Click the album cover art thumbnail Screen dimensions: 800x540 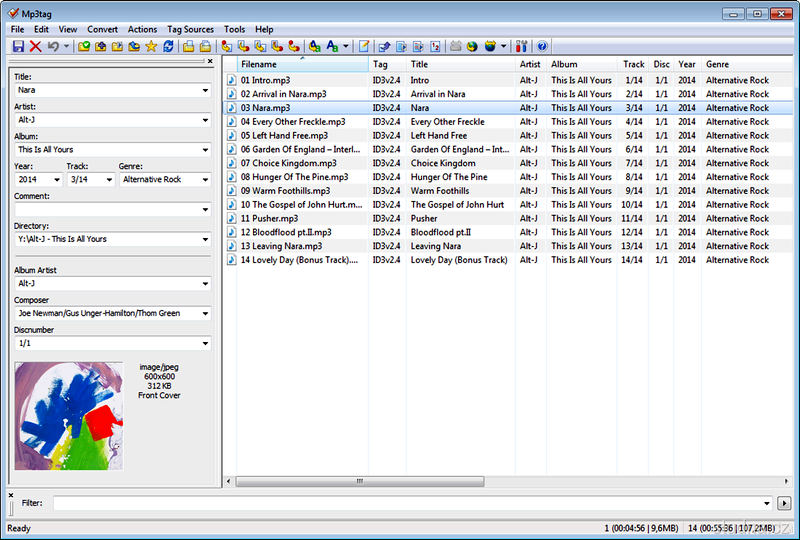coord(69,416)
